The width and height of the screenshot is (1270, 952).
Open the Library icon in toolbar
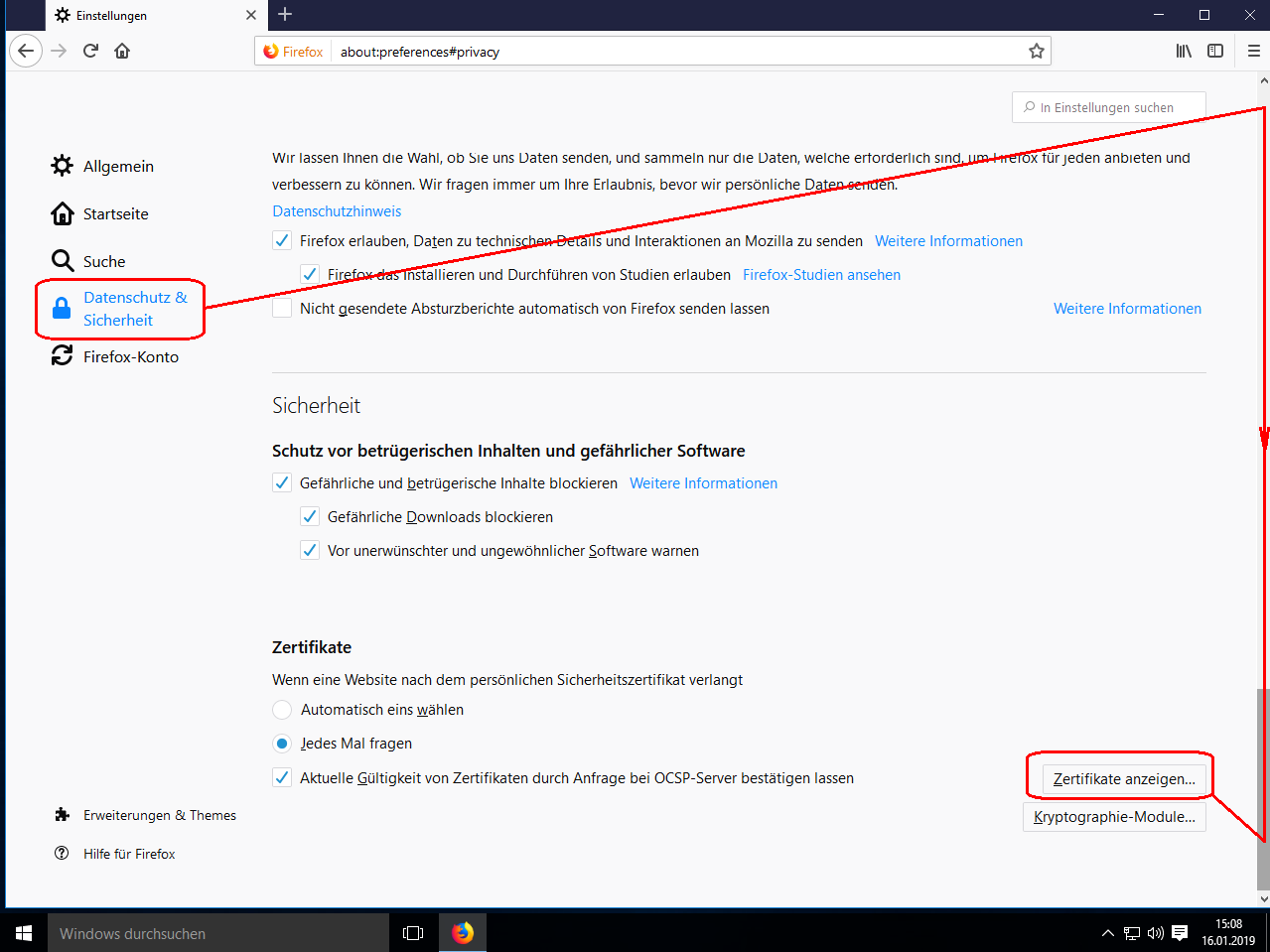tap(1184, 51)
